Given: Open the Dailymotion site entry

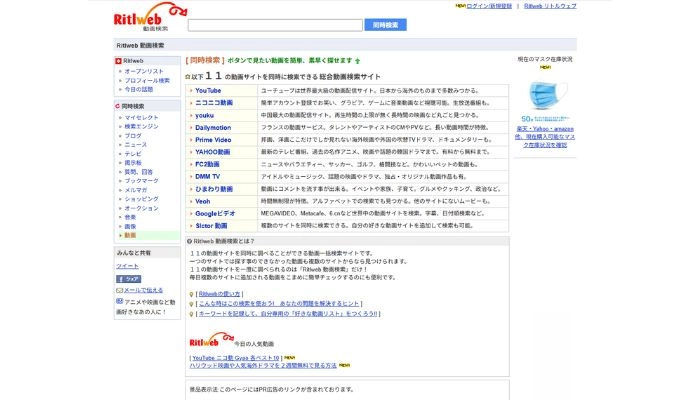Looking at the screenshot, I should click(x=212, y=127).
